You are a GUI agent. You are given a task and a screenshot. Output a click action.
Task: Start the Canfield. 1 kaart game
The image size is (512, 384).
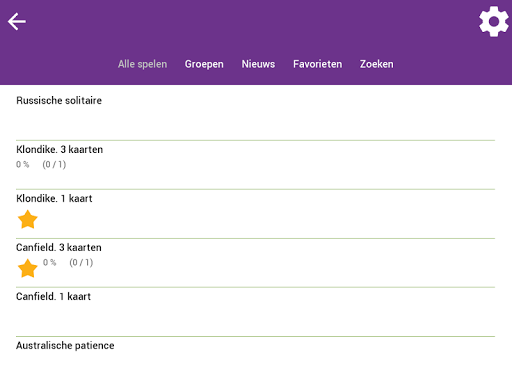tap(255, 312)
